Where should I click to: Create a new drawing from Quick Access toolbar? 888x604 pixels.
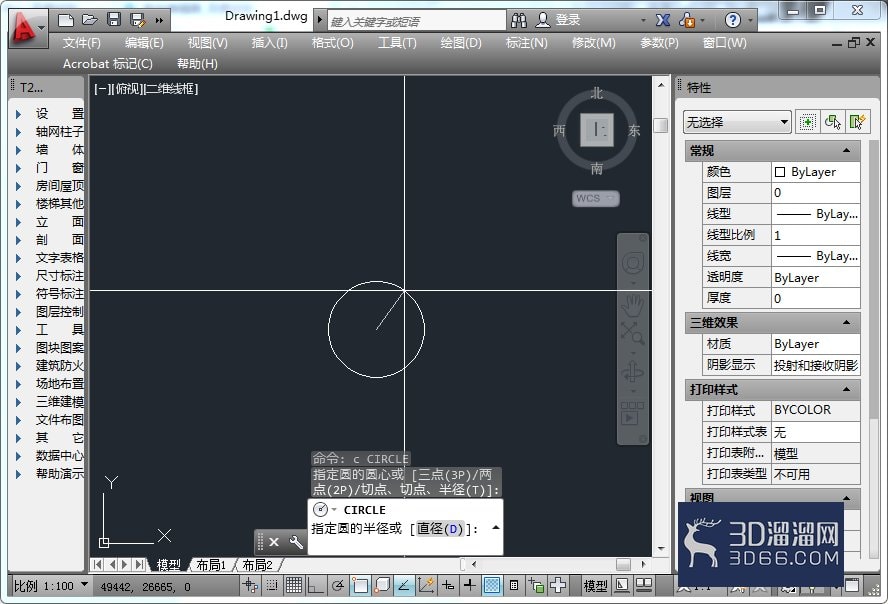pyautogui.click(x=66, y=20)
